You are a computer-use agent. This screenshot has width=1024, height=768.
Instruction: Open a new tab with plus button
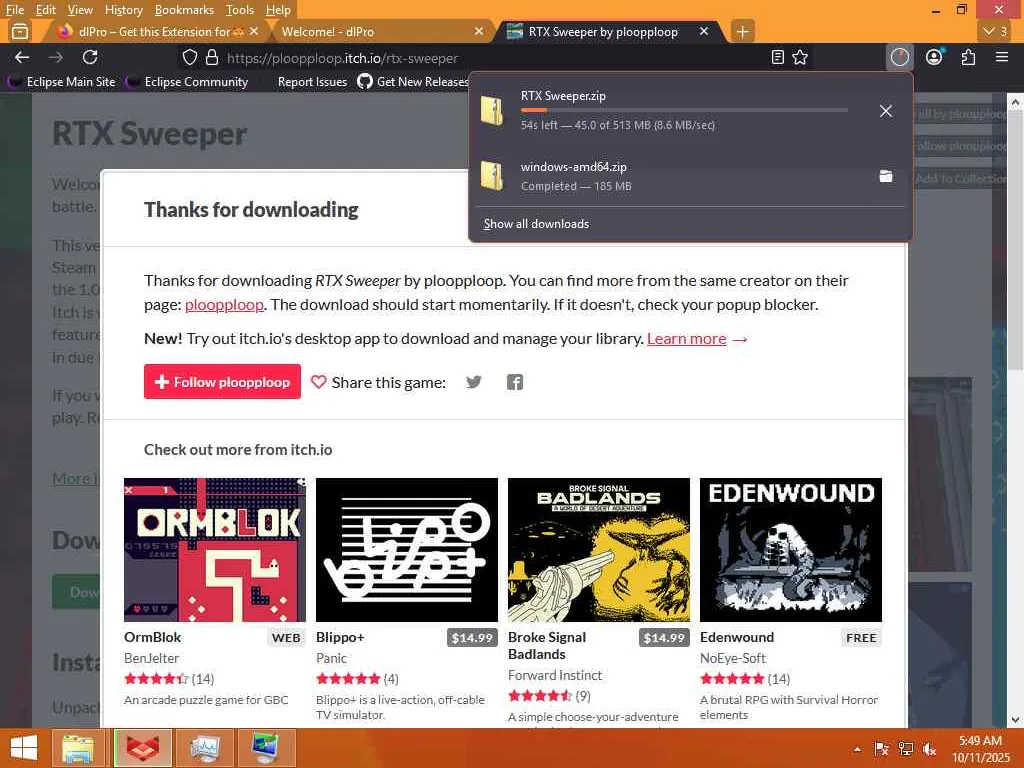click(743, 31)
